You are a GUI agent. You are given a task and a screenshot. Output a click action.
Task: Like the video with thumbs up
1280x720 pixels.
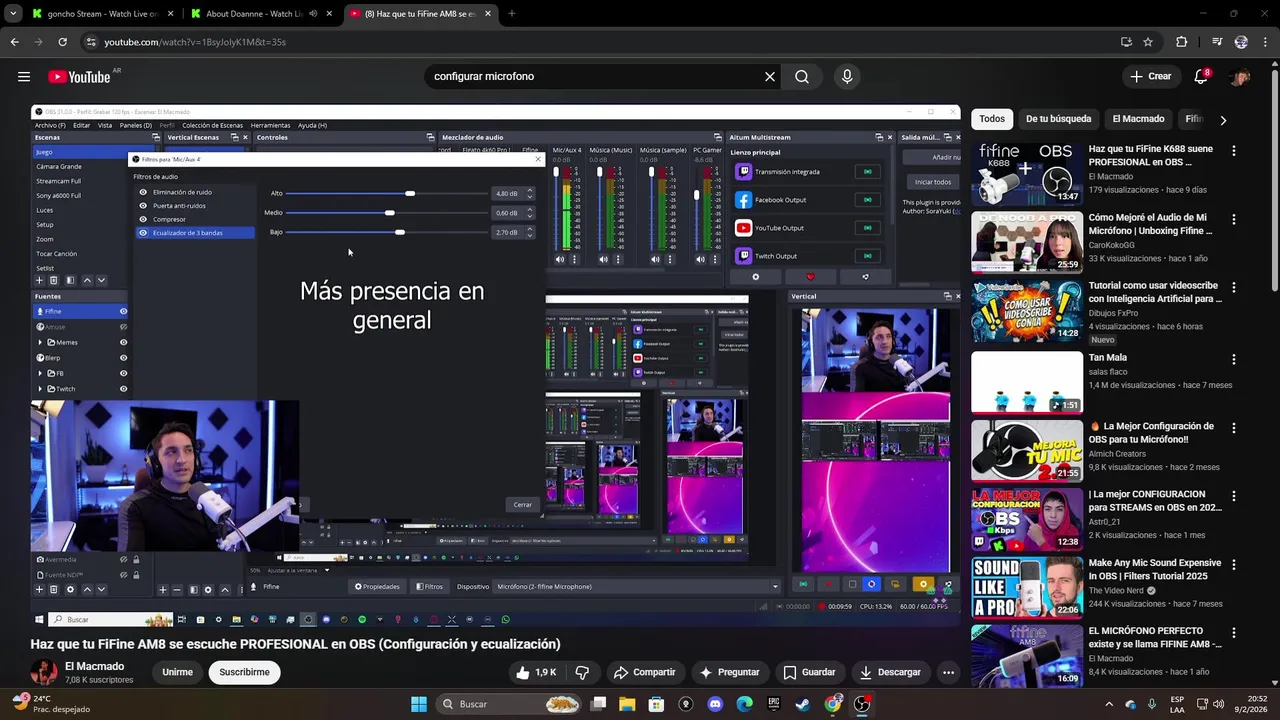pyautogui.click(x=535, y=672)
